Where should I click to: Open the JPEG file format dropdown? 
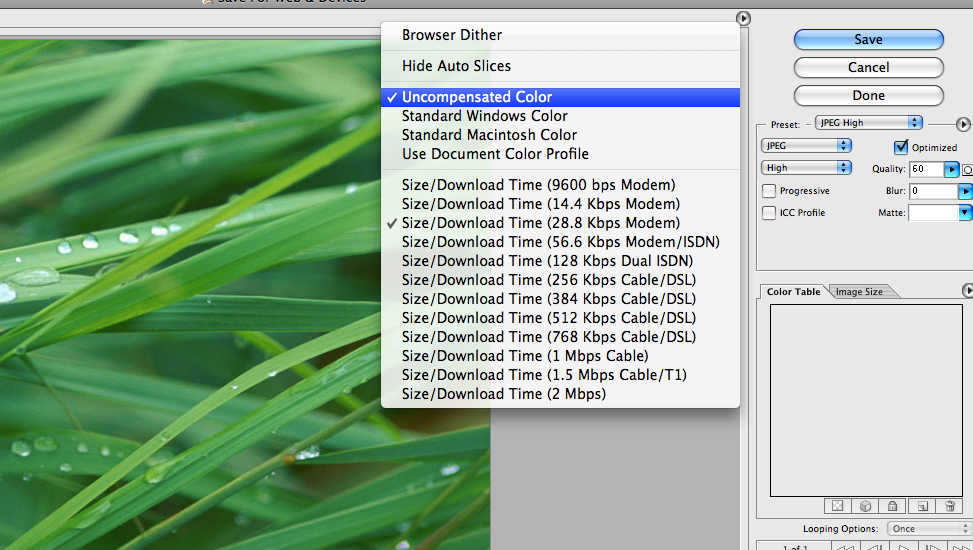pyautogui.click(x=806, y=145)
